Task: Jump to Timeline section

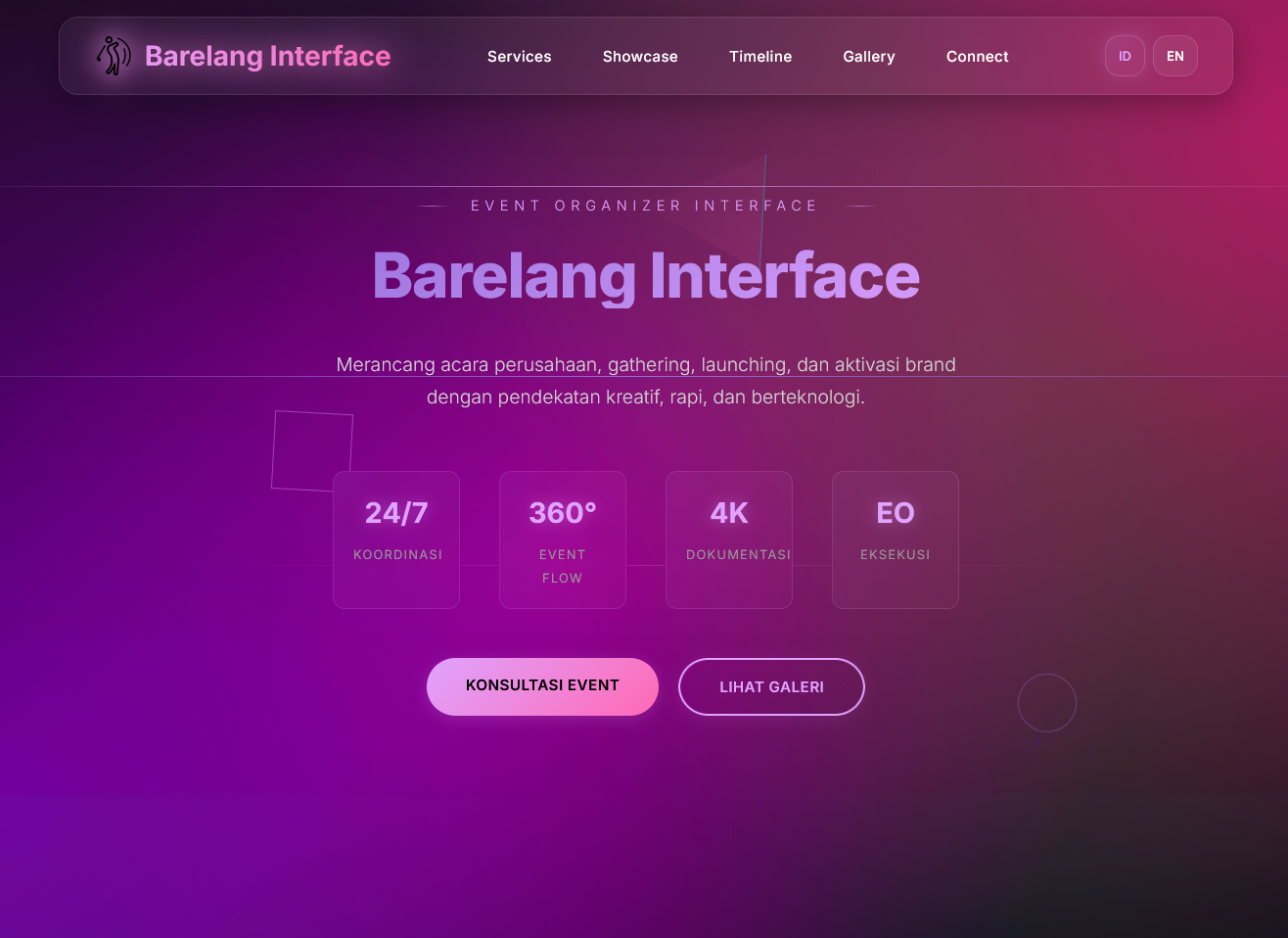Action: click(760, 57)
